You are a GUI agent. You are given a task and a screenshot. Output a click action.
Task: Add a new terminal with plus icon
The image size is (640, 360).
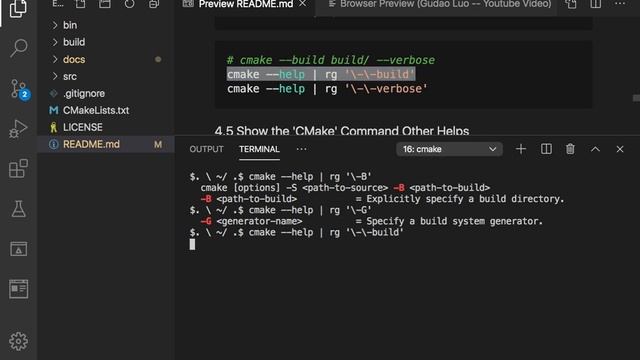click(521, 149)
